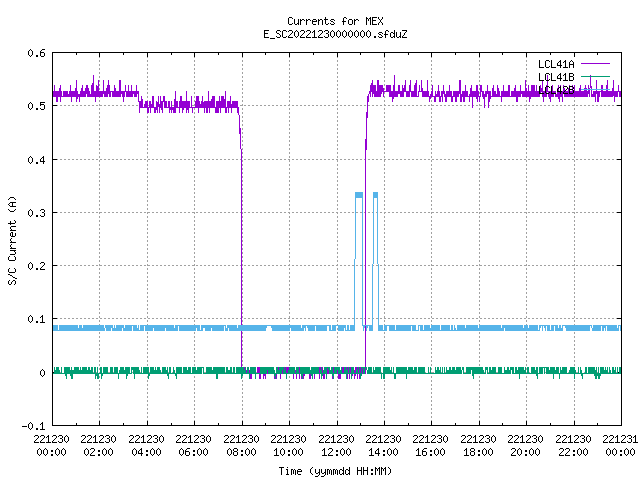Screen dimensions: 640x480
Task: Click the 221230 00:00 x-axis tick label
Action: click(x=51, y=446)
